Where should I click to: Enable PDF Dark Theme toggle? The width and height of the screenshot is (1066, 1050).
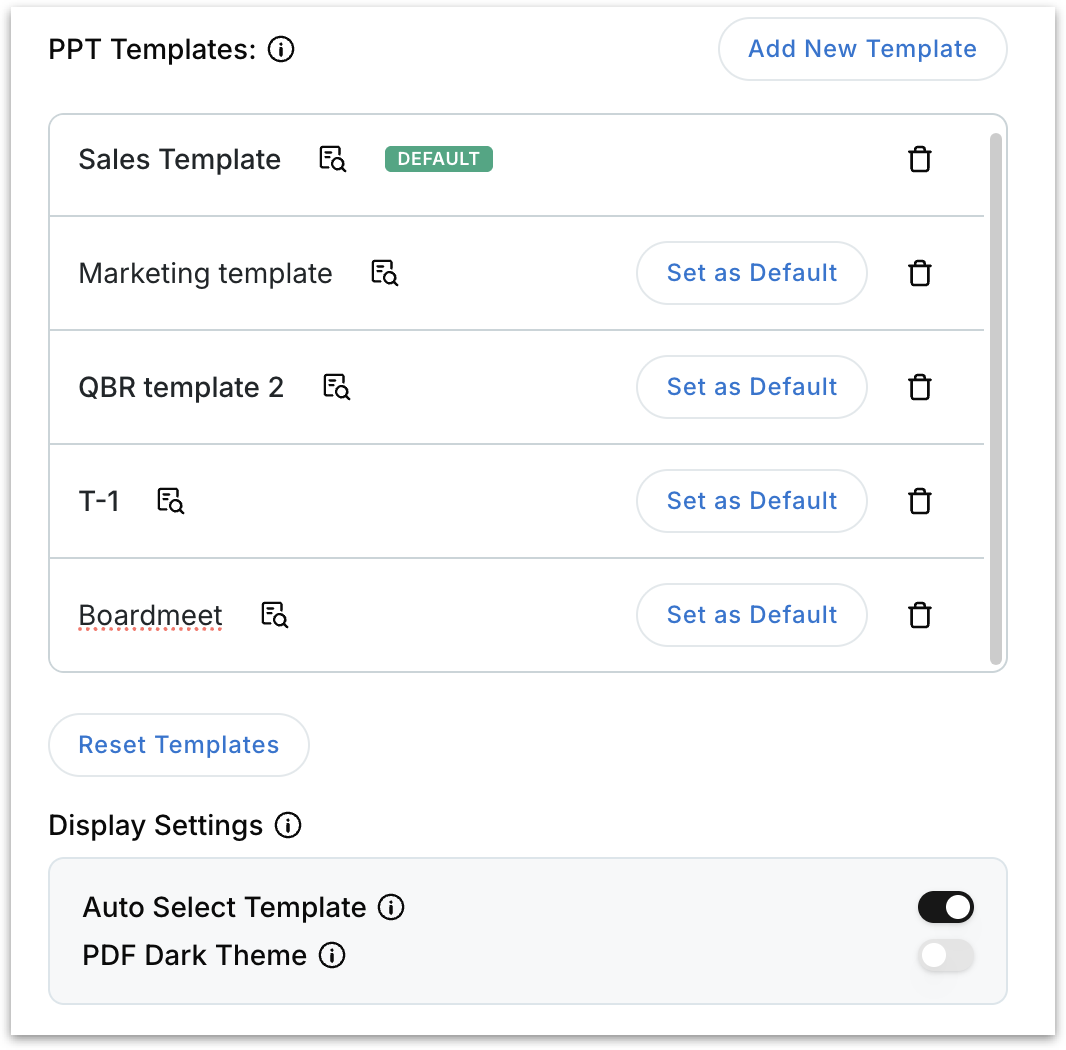[945, 956]
